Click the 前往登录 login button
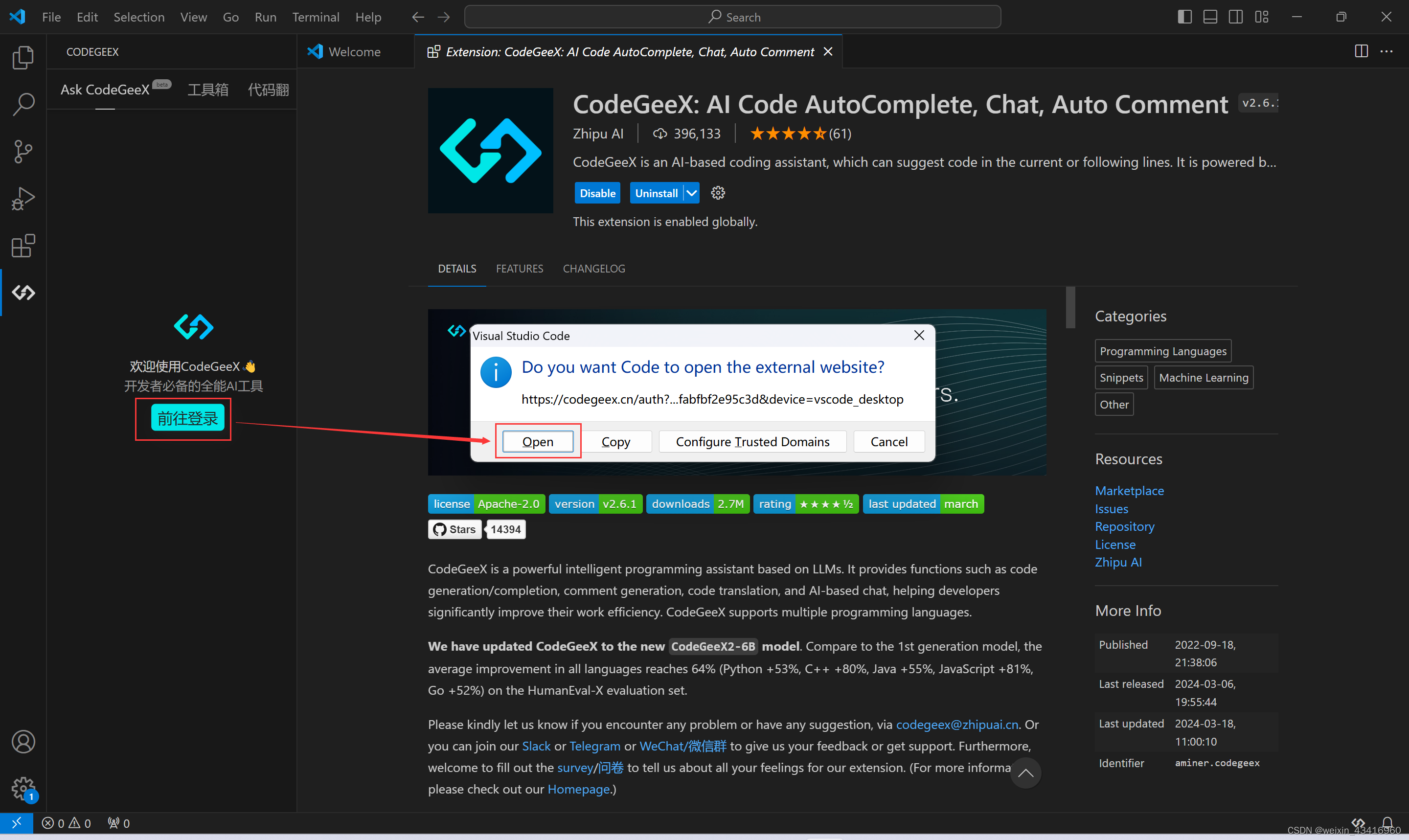This screenshot has width=1409, height=840. 187,418
